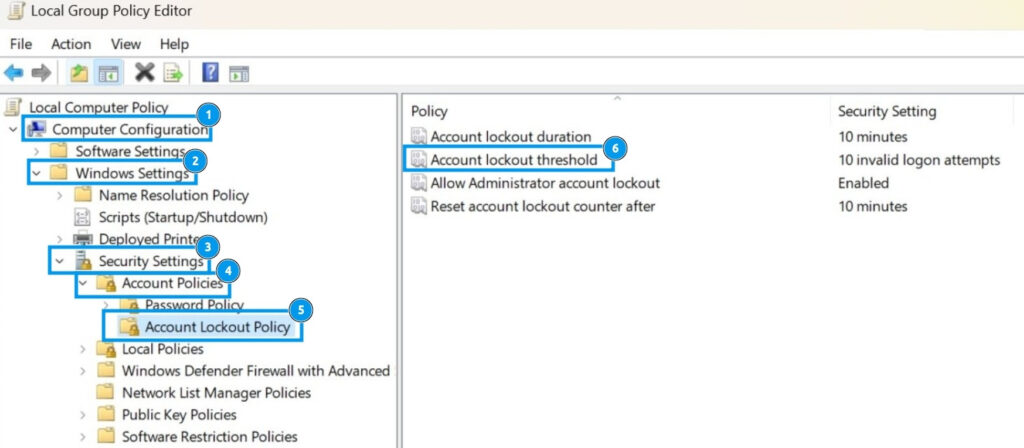Click the Software Settings folder icon
Viewport: 1024px width, 448px height.
point(59,151)
